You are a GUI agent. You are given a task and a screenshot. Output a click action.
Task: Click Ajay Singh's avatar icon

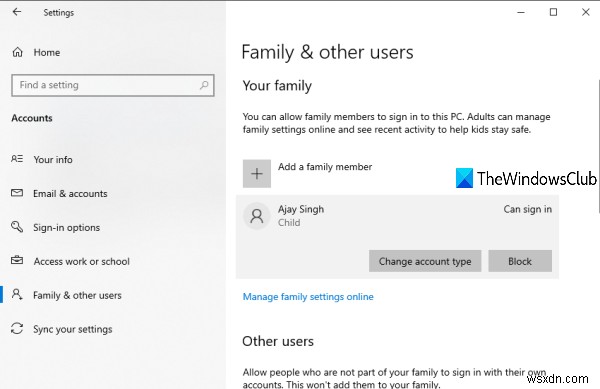[x=257, y=216]
